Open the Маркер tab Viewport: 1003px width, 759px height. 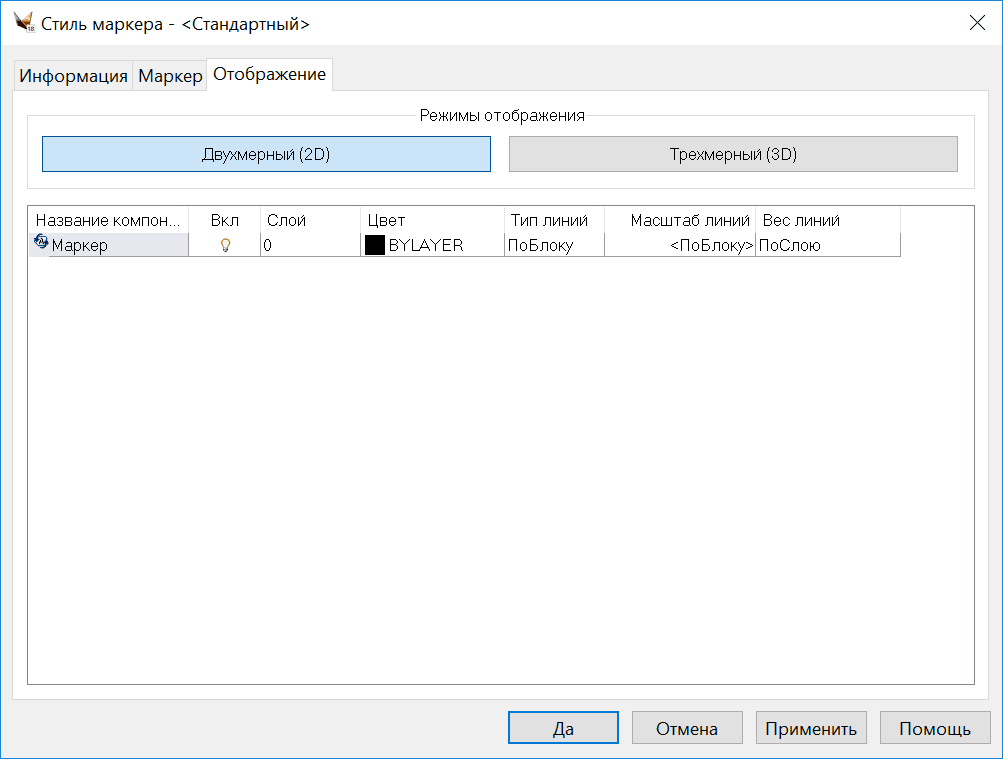point(170,76)
